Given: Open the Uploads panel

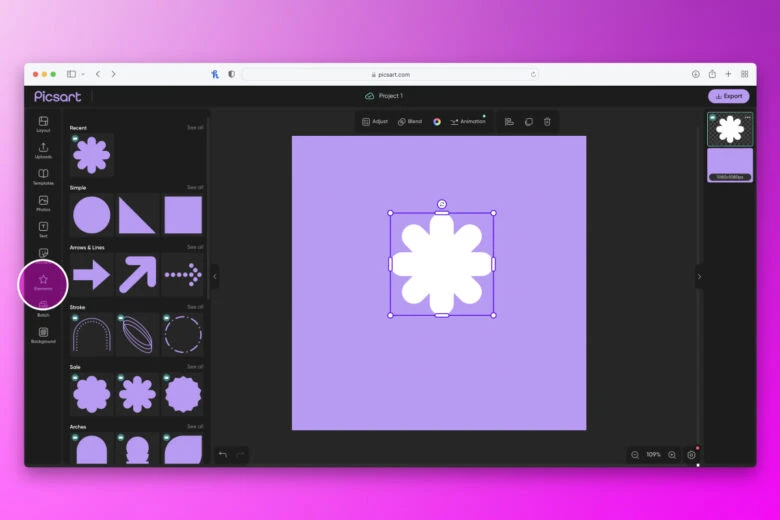Looking at the screenshot, I should coord(43,150).
